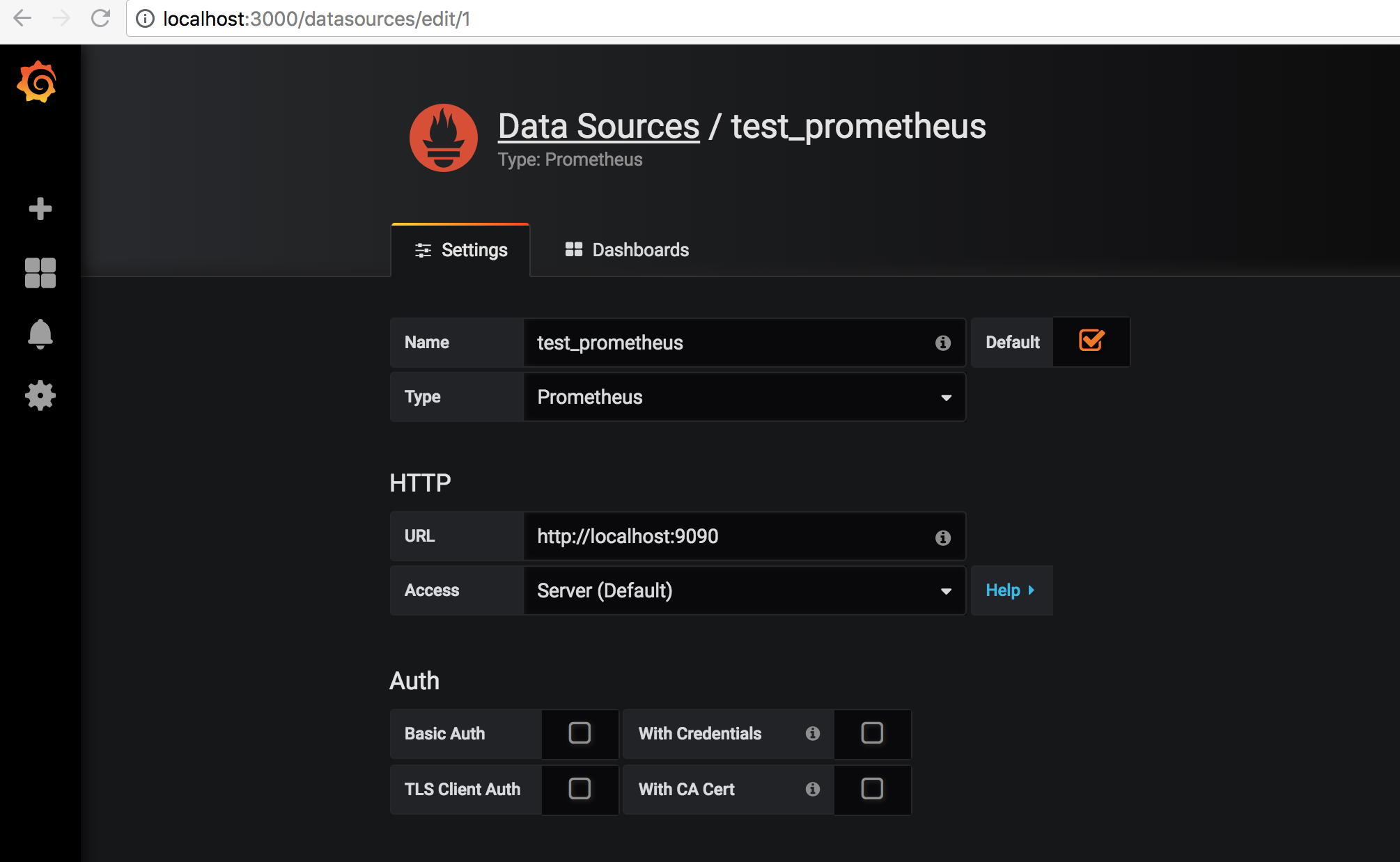Open the Dashboards grid icon in sidebar
This screenshot has width=1400, height=862.
pos(40,273)
